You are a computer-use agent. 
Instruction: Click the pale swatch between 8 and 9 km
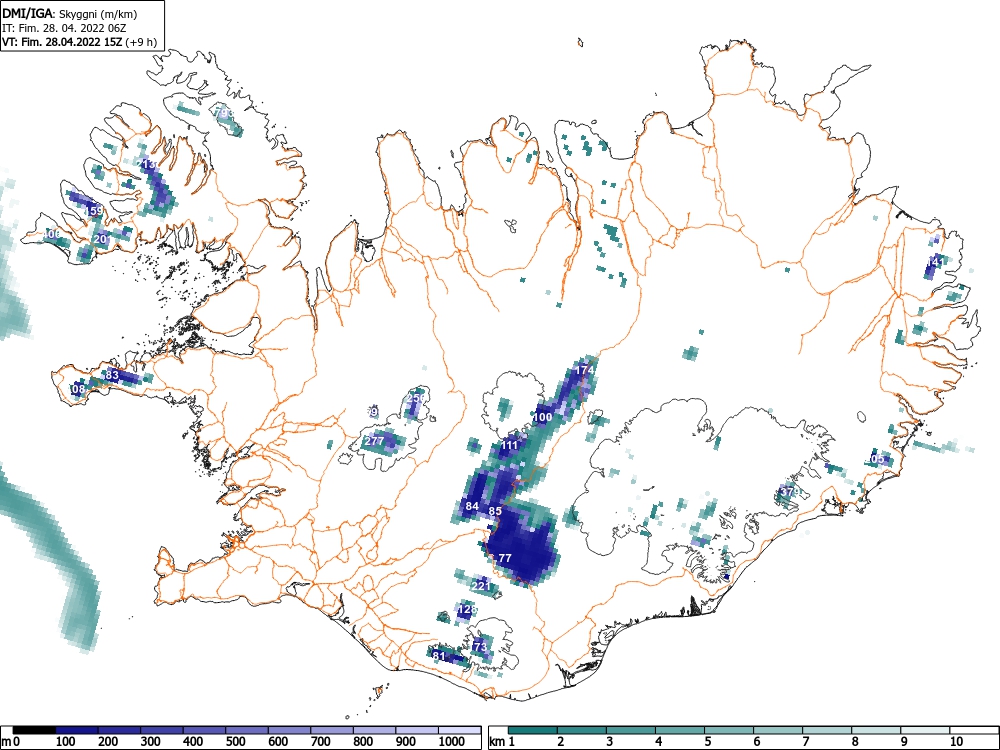coord(876,730)
